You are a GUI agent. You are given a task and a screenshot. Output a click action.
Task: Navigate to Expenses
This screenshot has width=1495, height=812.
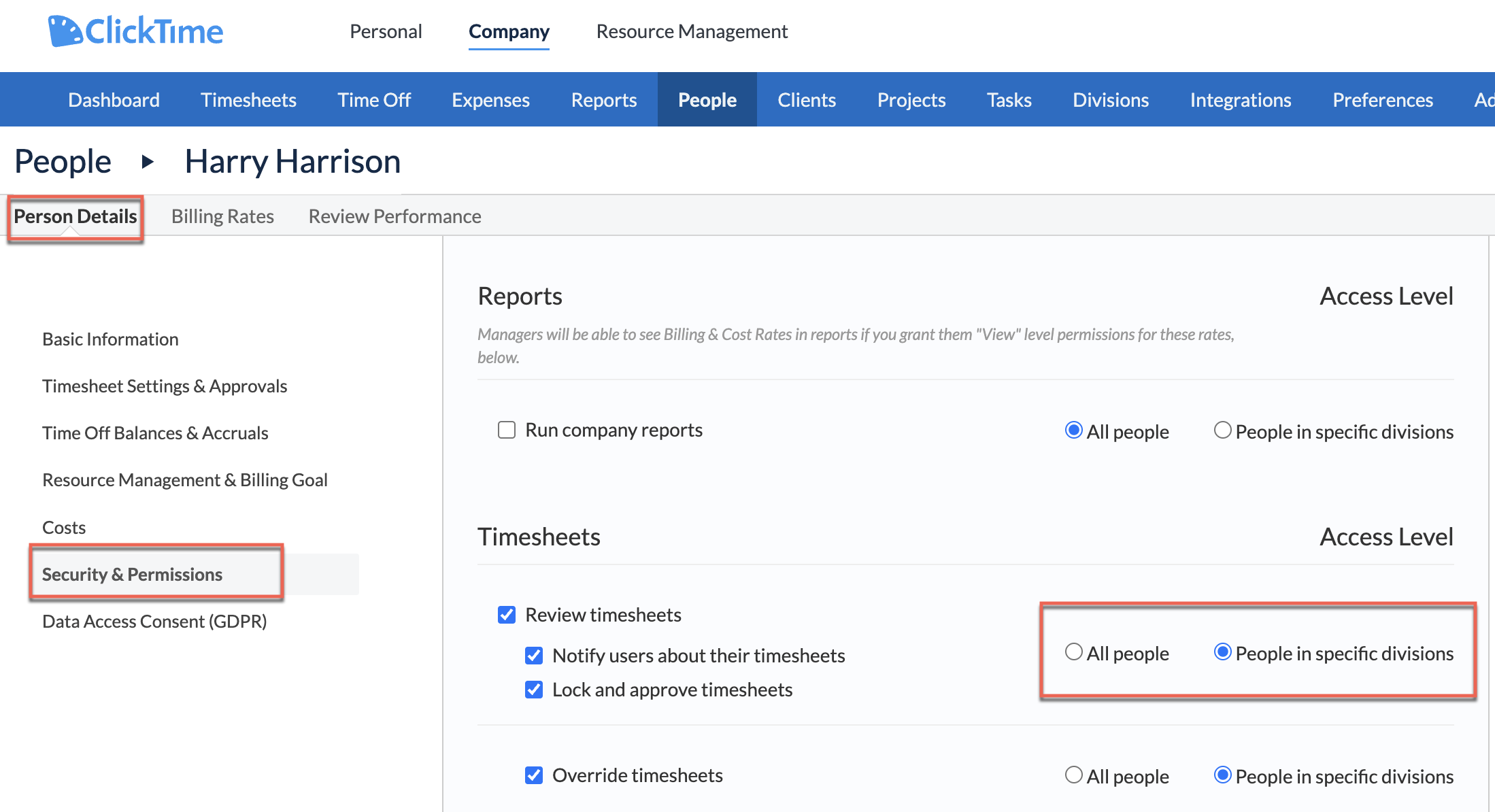click(x=490, y=100)
